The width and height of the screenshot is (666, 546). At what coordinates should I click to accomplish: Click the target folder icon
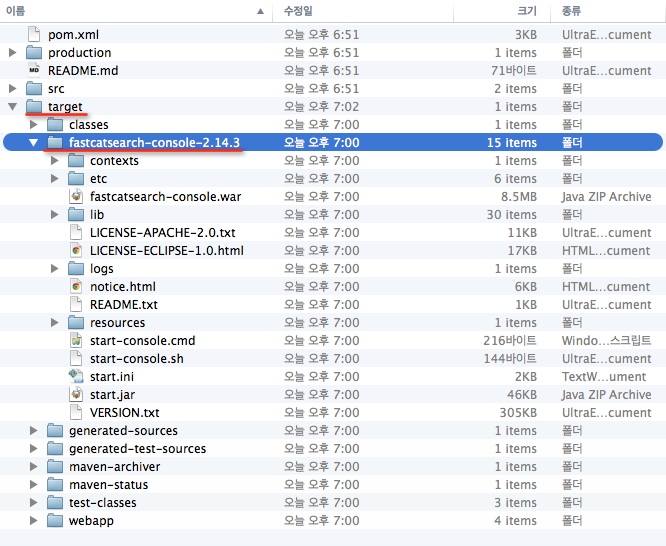click(34, 106)
